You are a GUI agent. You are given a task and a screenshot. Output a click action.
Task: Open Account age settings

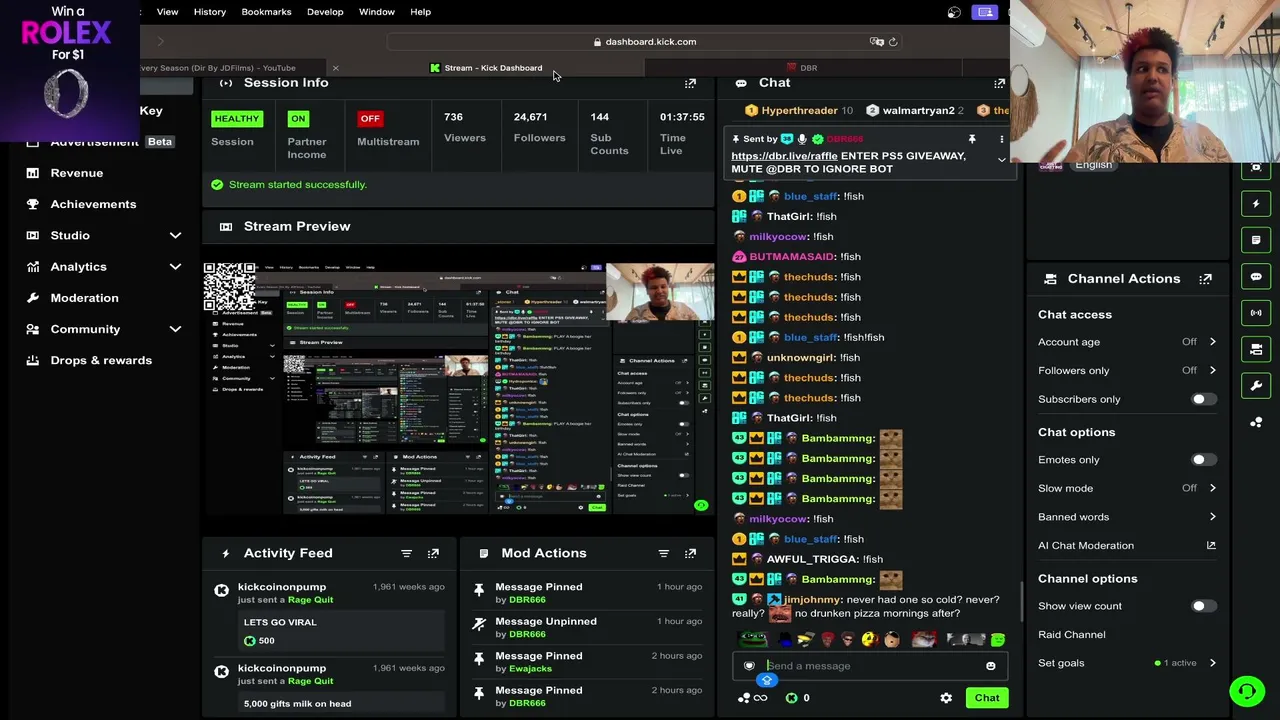(1126, 342)
